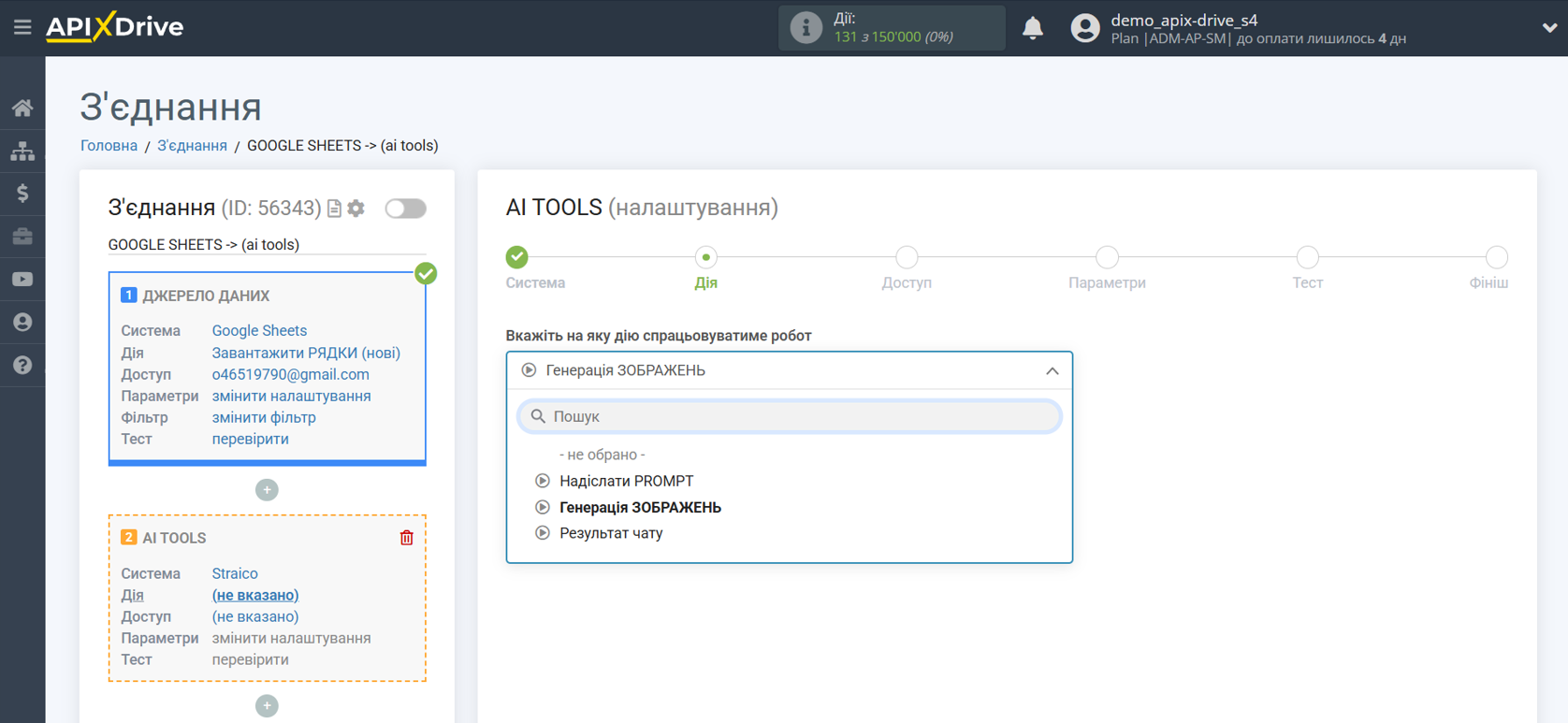Click the 'Пошук' search field

click(789, 416)
